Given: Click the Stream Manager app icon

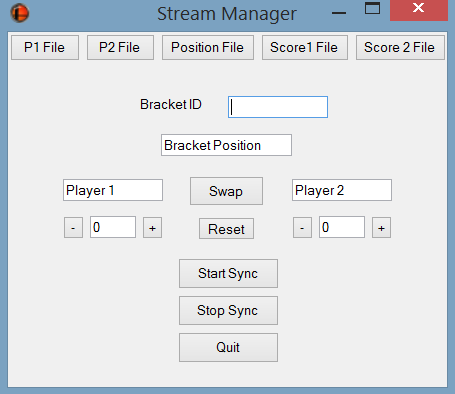Looking at the screenshot, I should 20,13.
